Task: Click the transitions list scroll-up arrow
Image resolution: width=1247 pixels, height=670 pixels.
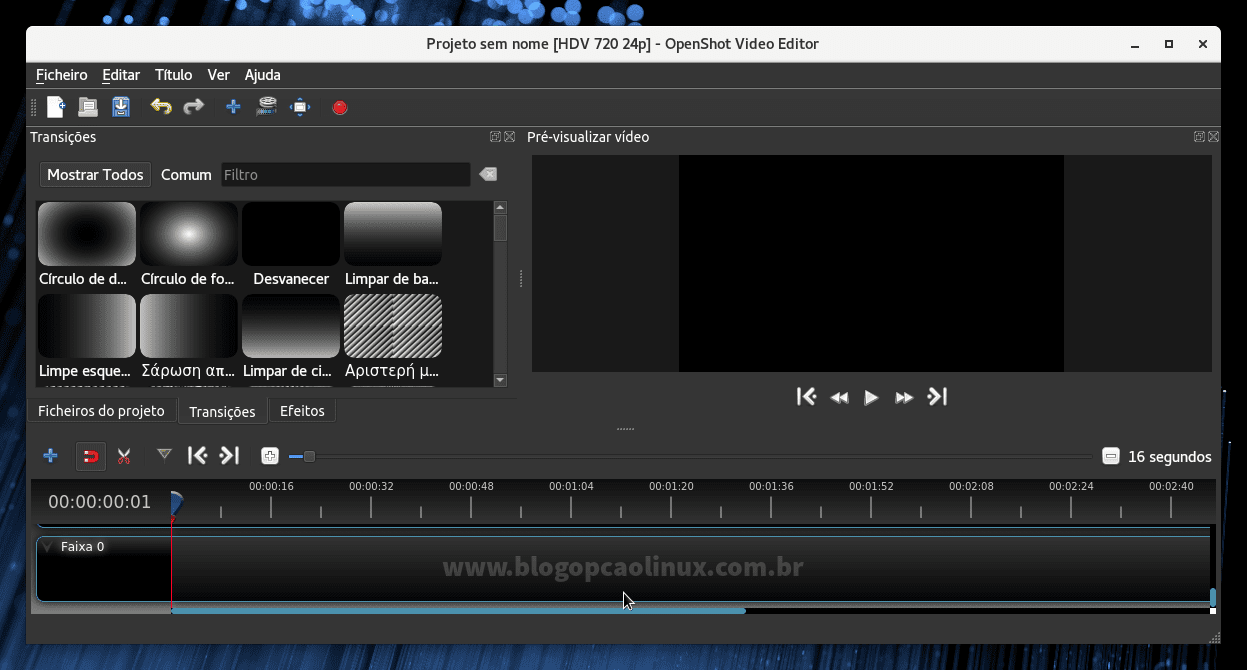Action: click(x=501, y=208)
